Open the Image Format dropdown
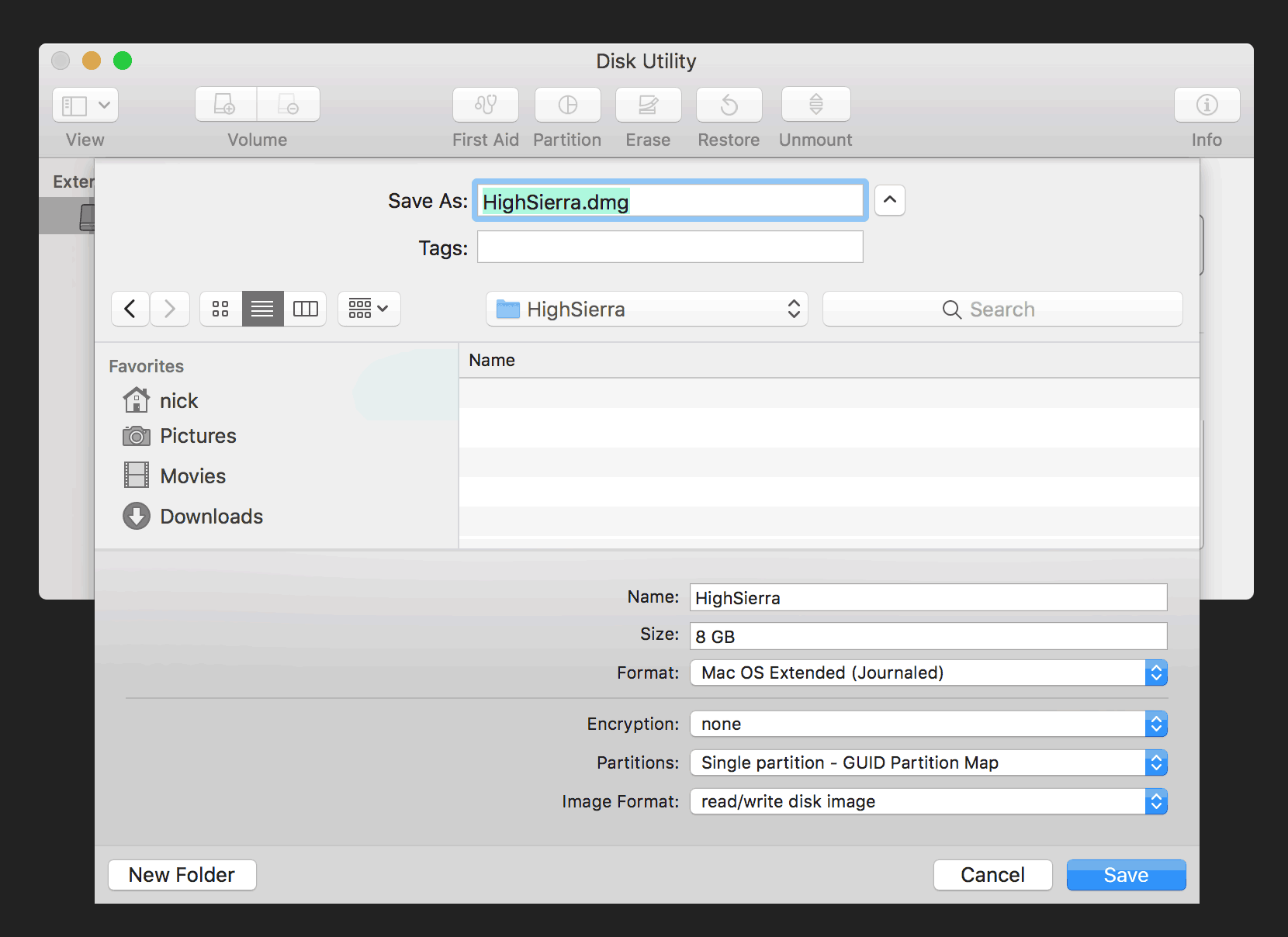The height and width of the screenshot is (937, 1288). [929, 801]
